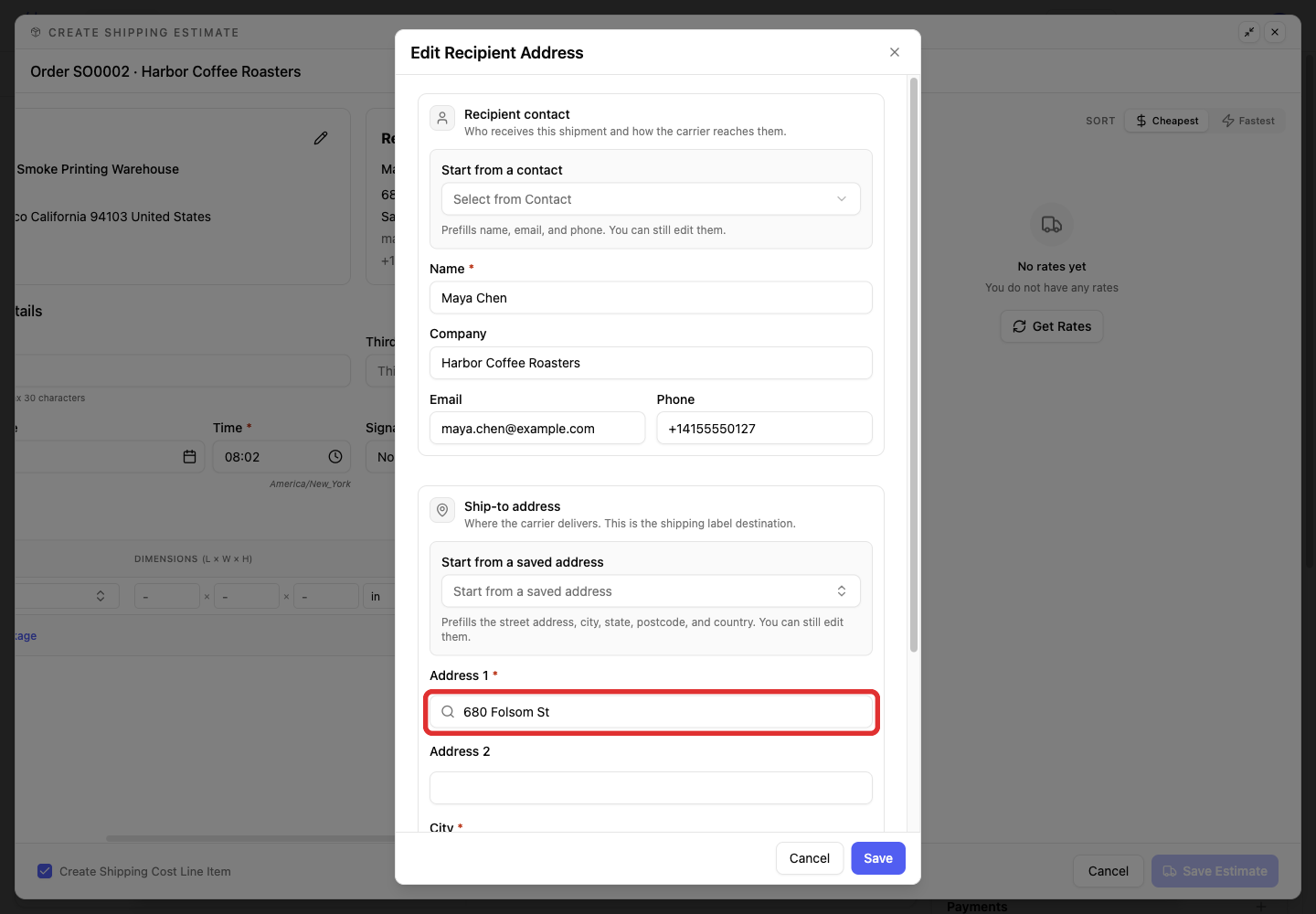Click the Order SO0002 · Harbor Coffee Roasters title
Viewport: 1316px width, 914px height.
tap(165, 71)
